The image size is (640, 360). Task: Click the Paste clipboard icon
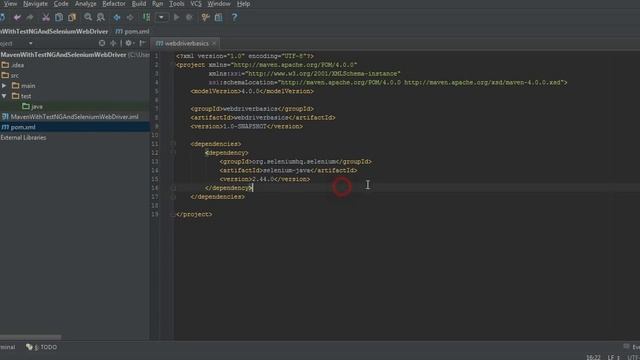coord(72,18)
